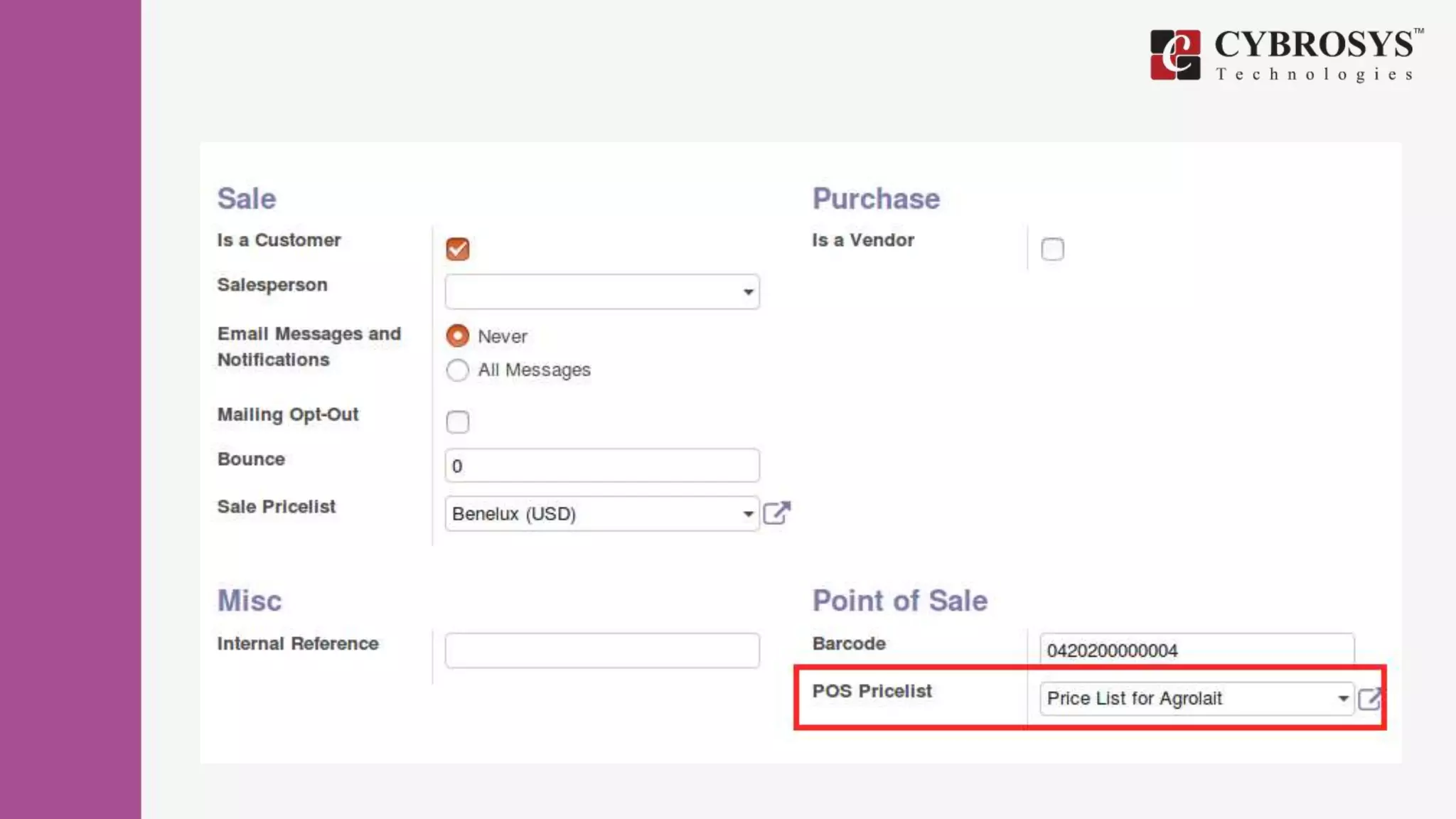The width and height of the screenshot is (1456, 819).
Task: Open external link icon beside Sale Pricelist
Action: tap(776, 513)
